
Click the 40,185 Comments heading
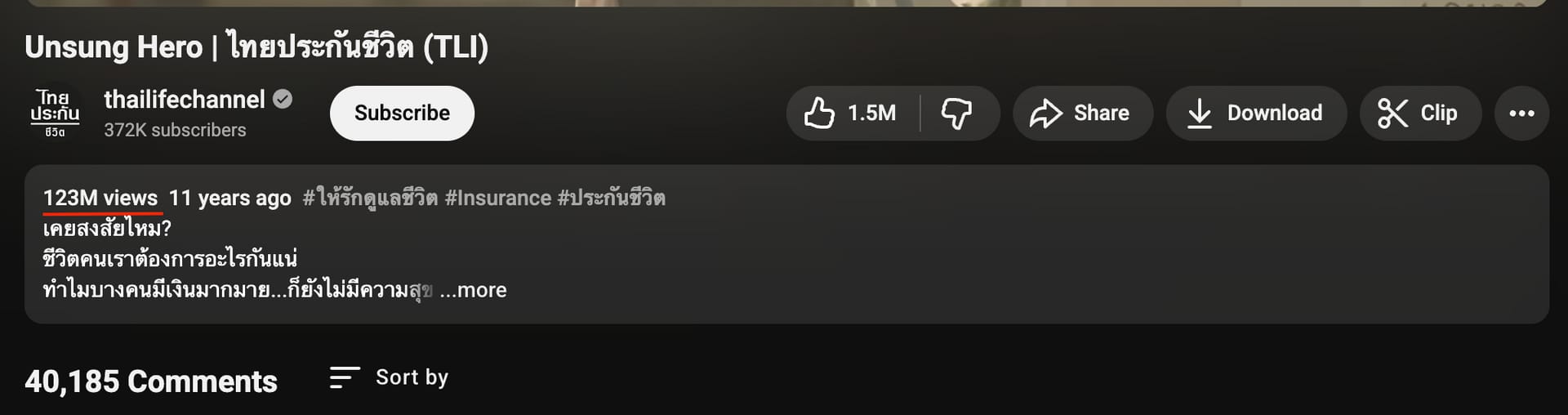coord(151,382)
